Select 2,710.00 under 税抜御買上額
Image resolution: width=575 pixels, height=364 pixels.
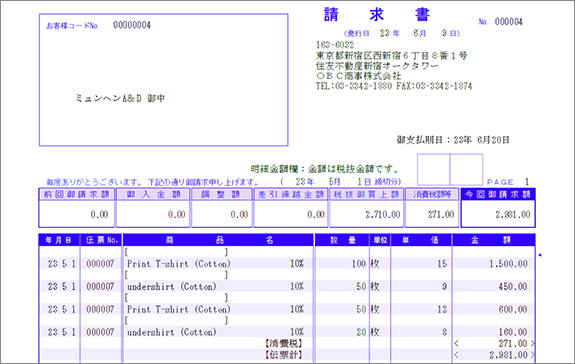tap(382, 214)
